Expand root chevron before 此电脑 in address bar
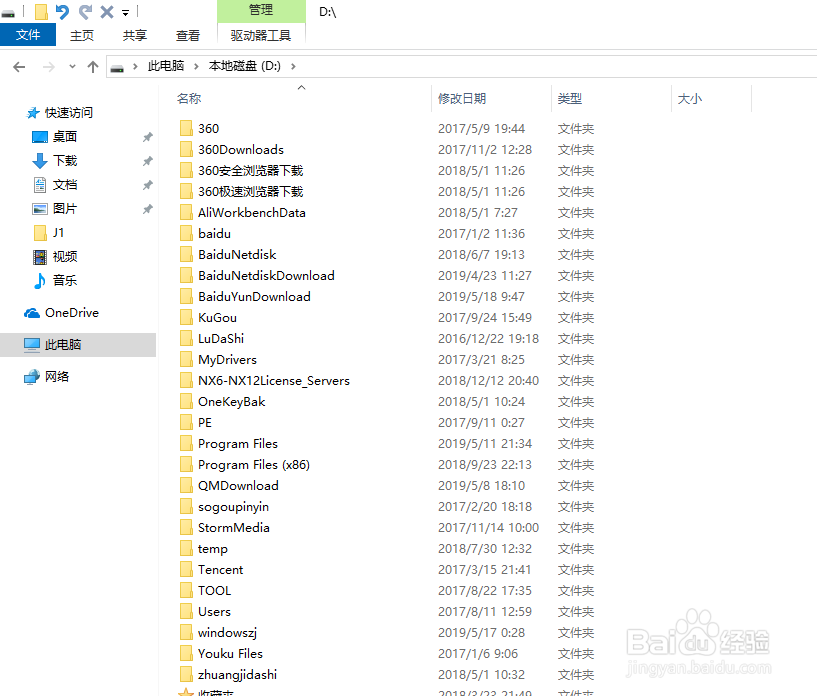 (135, 66)
